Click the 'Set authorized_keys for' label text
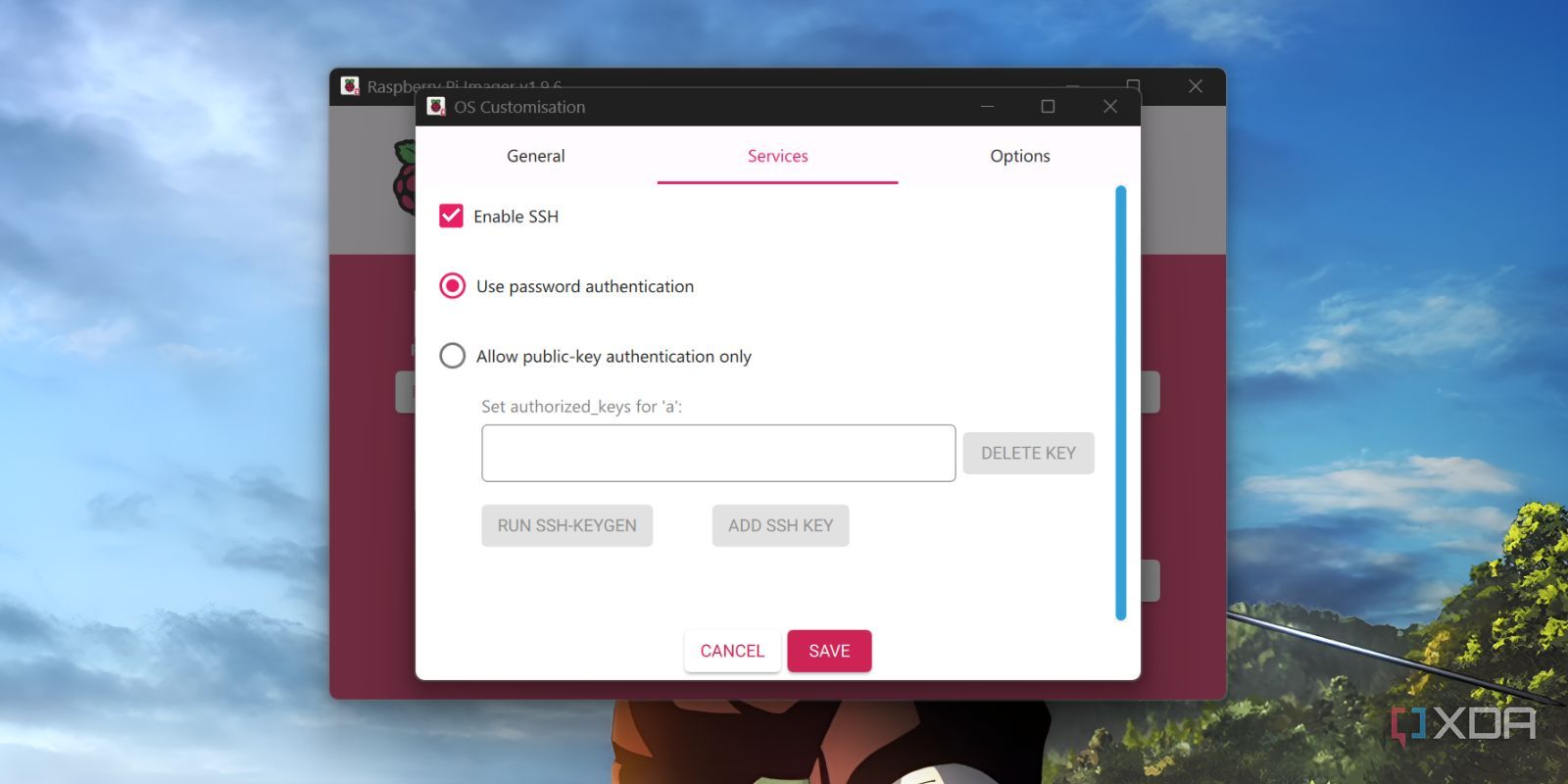The height and width of the screenshot is (784, 1568). [581, 407]
